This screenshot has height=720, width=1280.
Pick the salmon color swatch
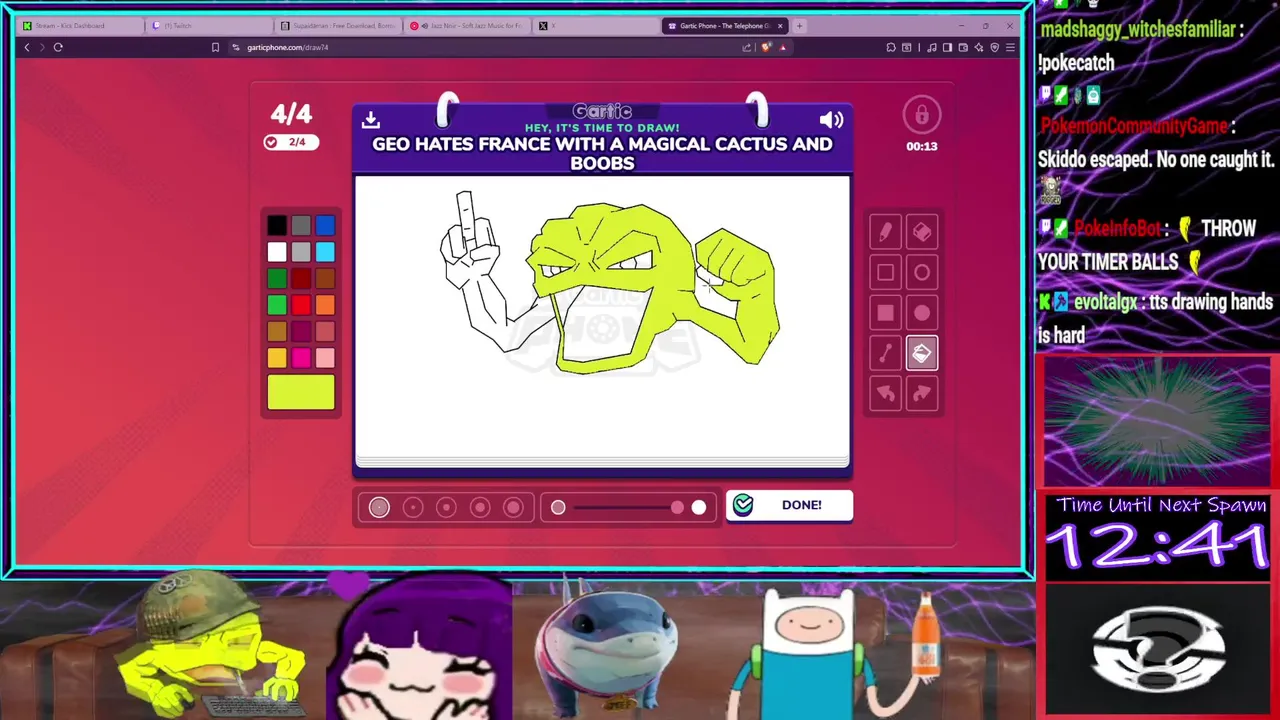click(325, 331)
